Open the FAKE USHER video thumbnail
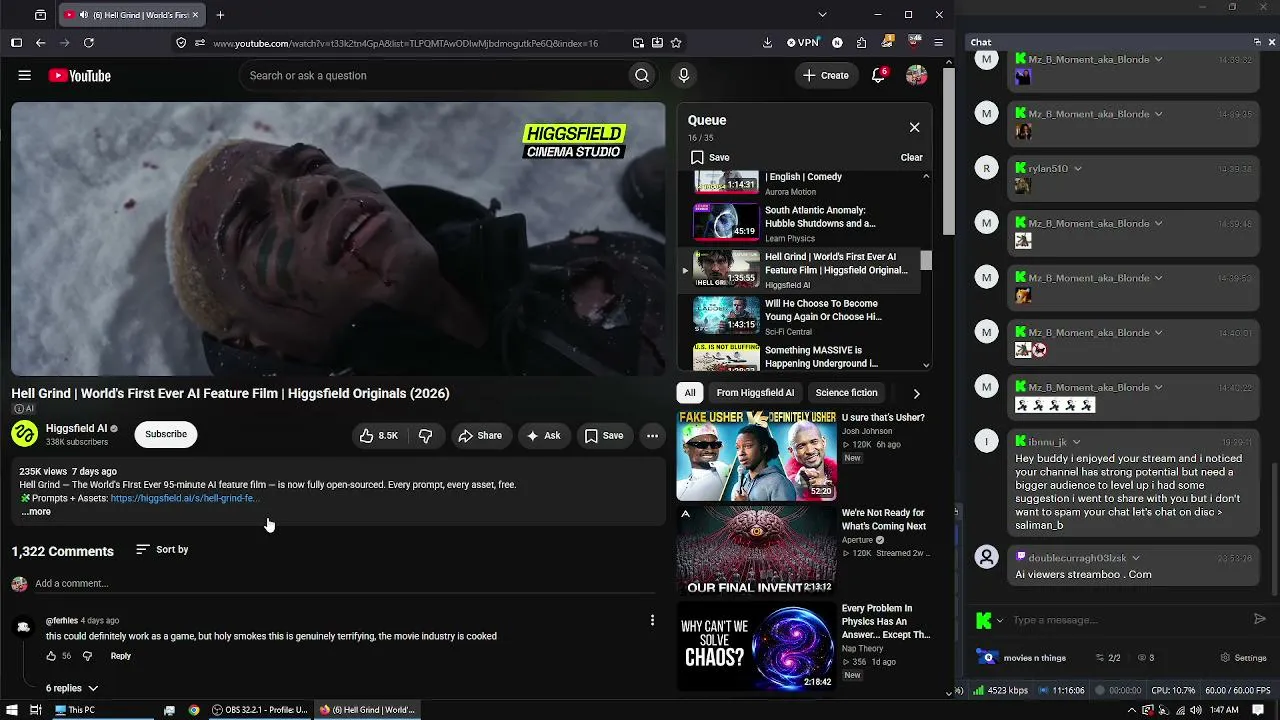This screenshot has height=720, width=1280. tap(756, 455)
